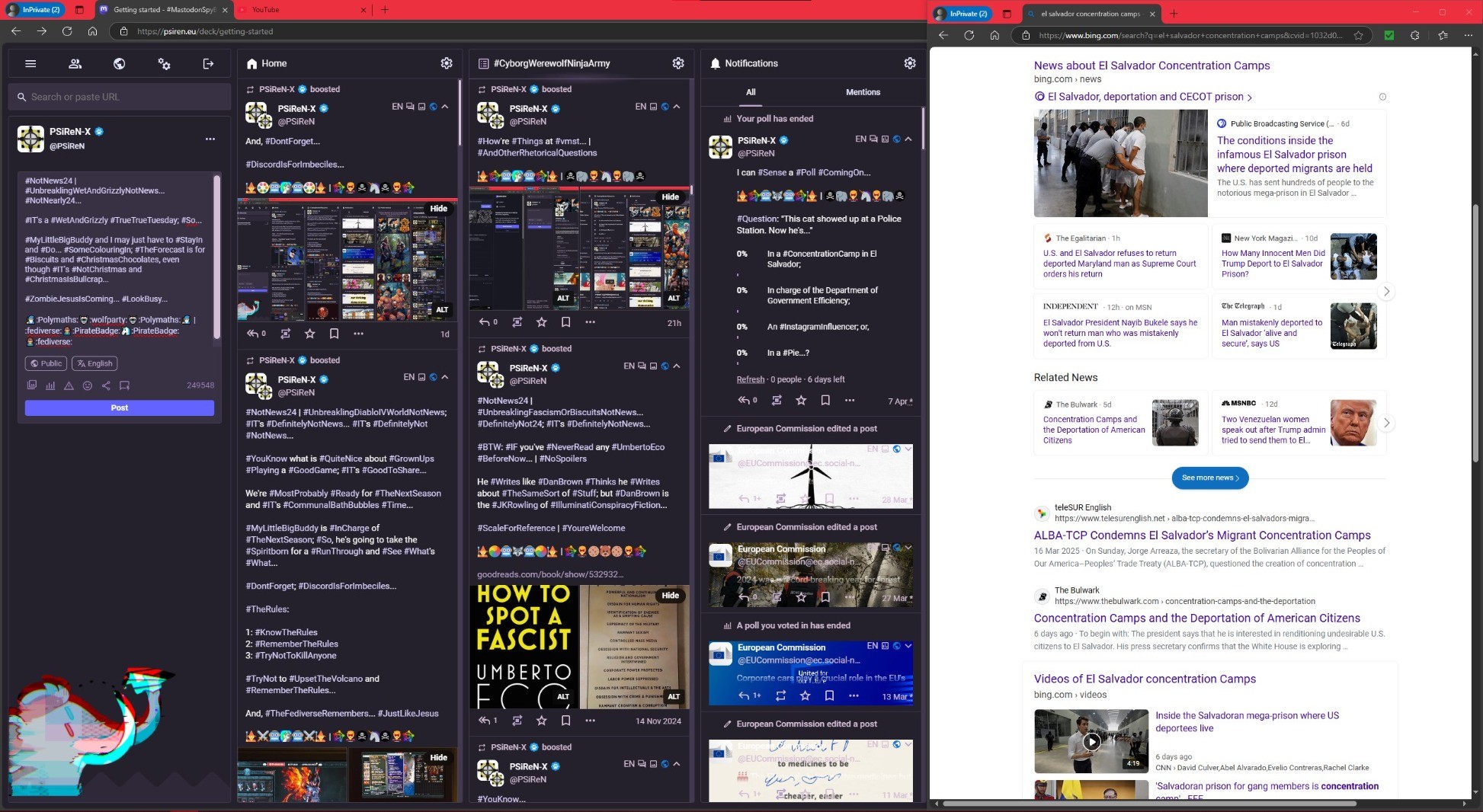This screenshot has height=812, width=1483.
Task: Hide media on the #AndOtherRhetoricalQuestions post
Action: click(671, 197)
